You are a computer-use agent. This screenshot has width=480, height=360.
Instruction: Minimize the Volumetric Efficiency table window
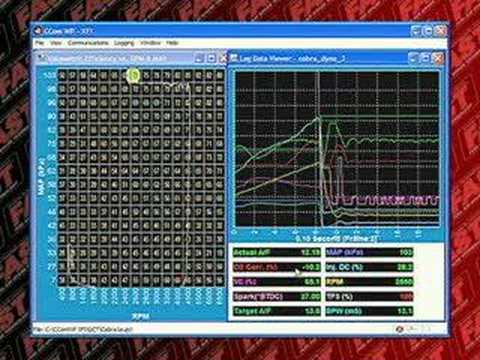coord(199,58)
